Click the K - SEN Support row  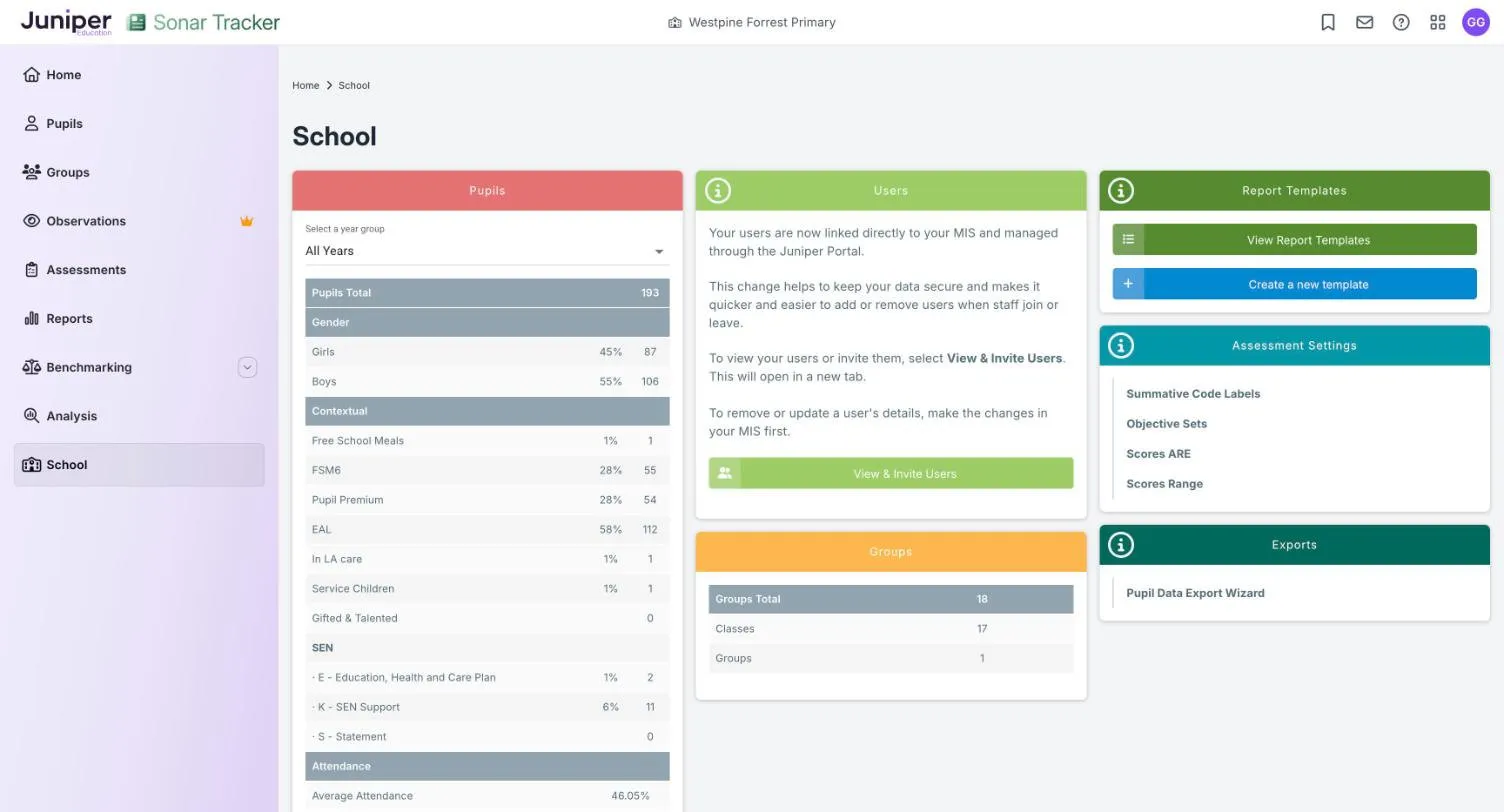tap(487, 707)
